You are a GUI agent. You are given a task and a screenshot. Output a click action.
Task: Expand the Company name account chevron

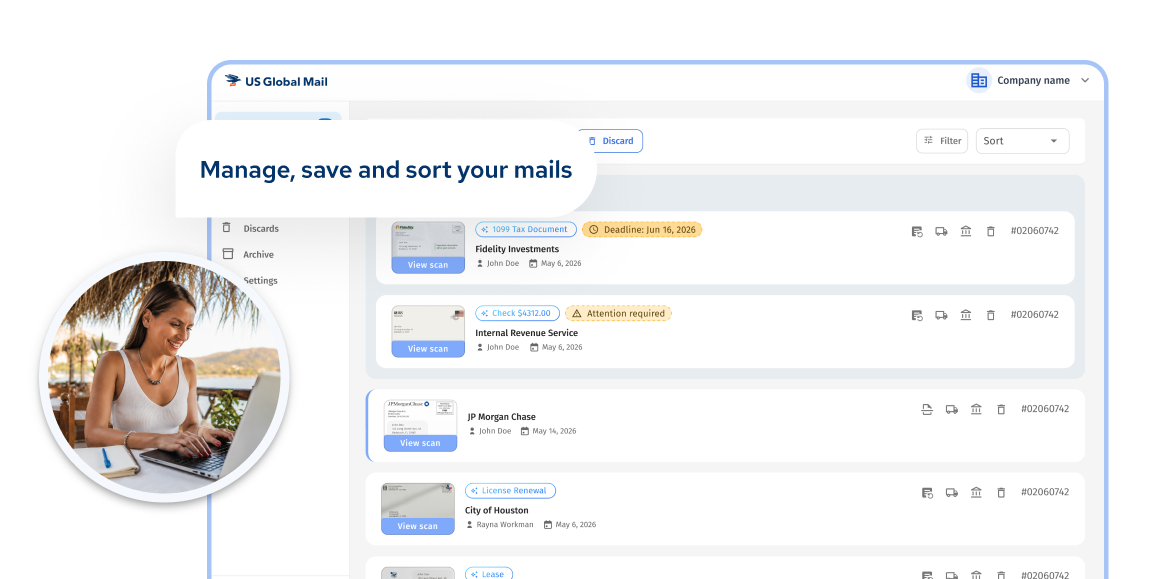point(1085,81)
